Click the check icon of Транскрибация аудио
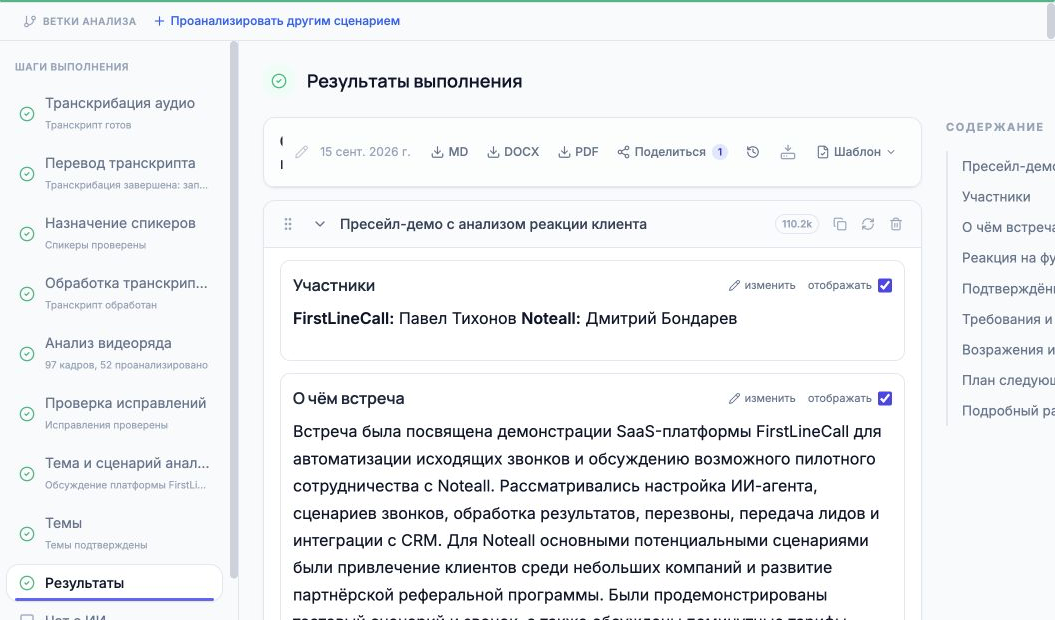This screenshot has height=620, width=1055. [27, 114]
